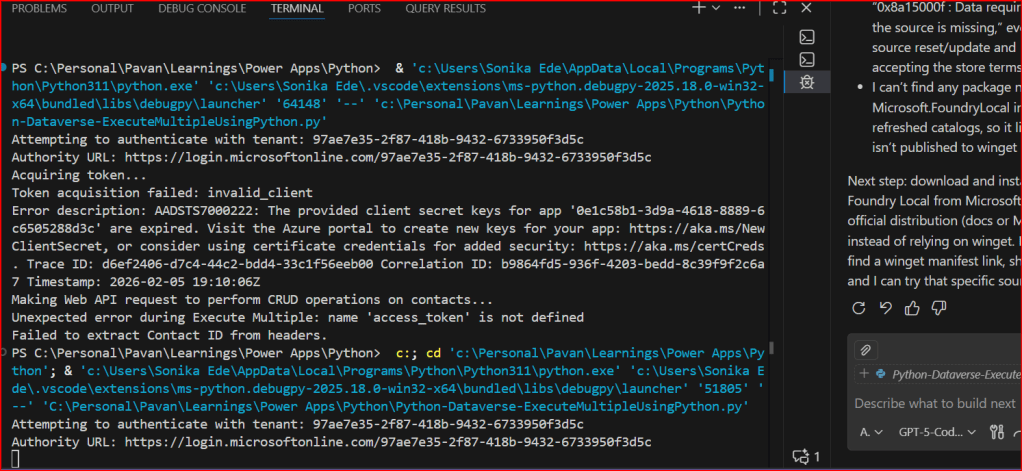Click the retry response icon in chat
1022x471 pixels.
pyautogui.click(x=860, y=309)
